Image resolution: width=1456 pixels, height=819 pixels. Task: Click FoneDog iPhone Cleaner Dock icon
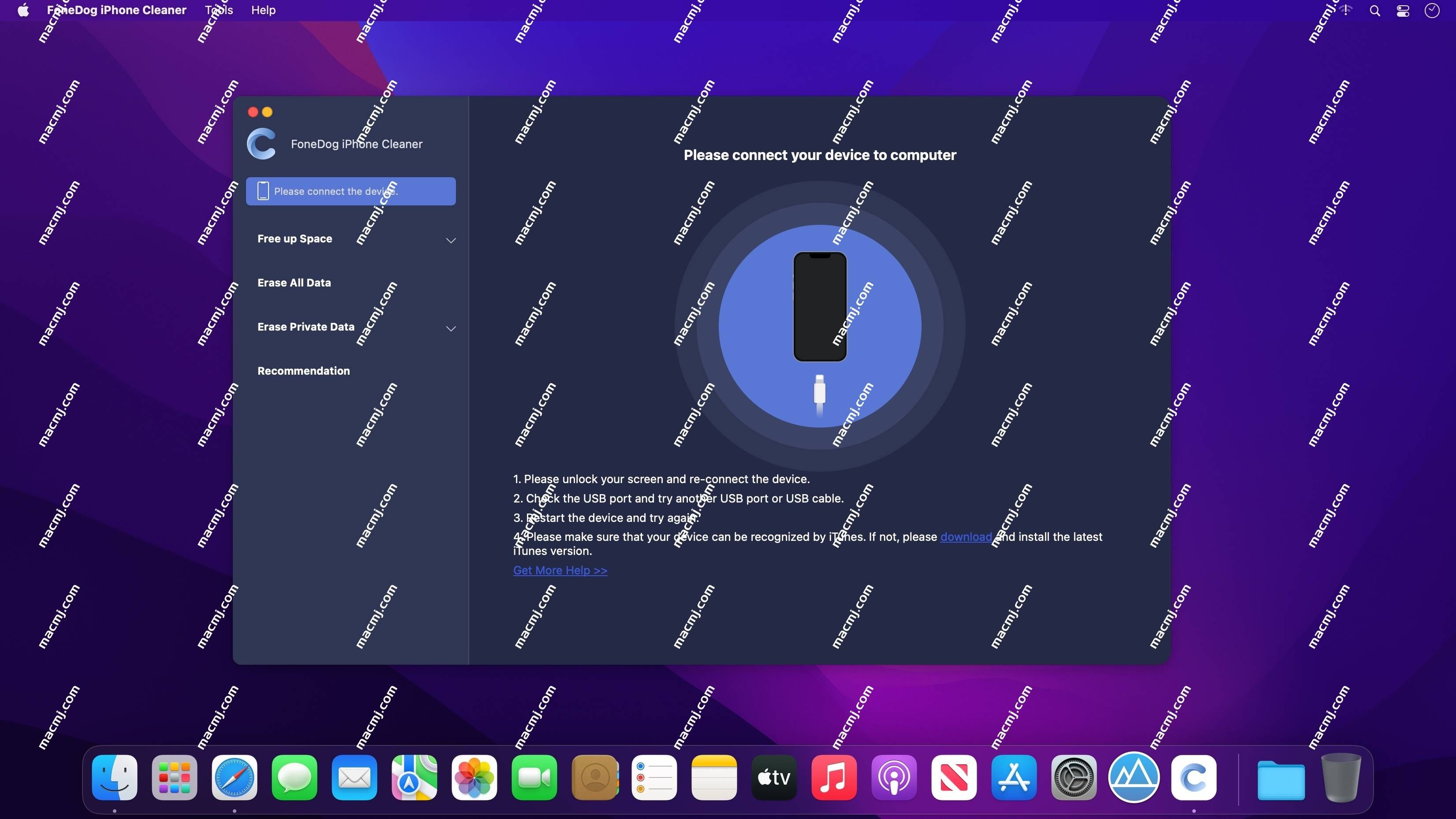1193,778
